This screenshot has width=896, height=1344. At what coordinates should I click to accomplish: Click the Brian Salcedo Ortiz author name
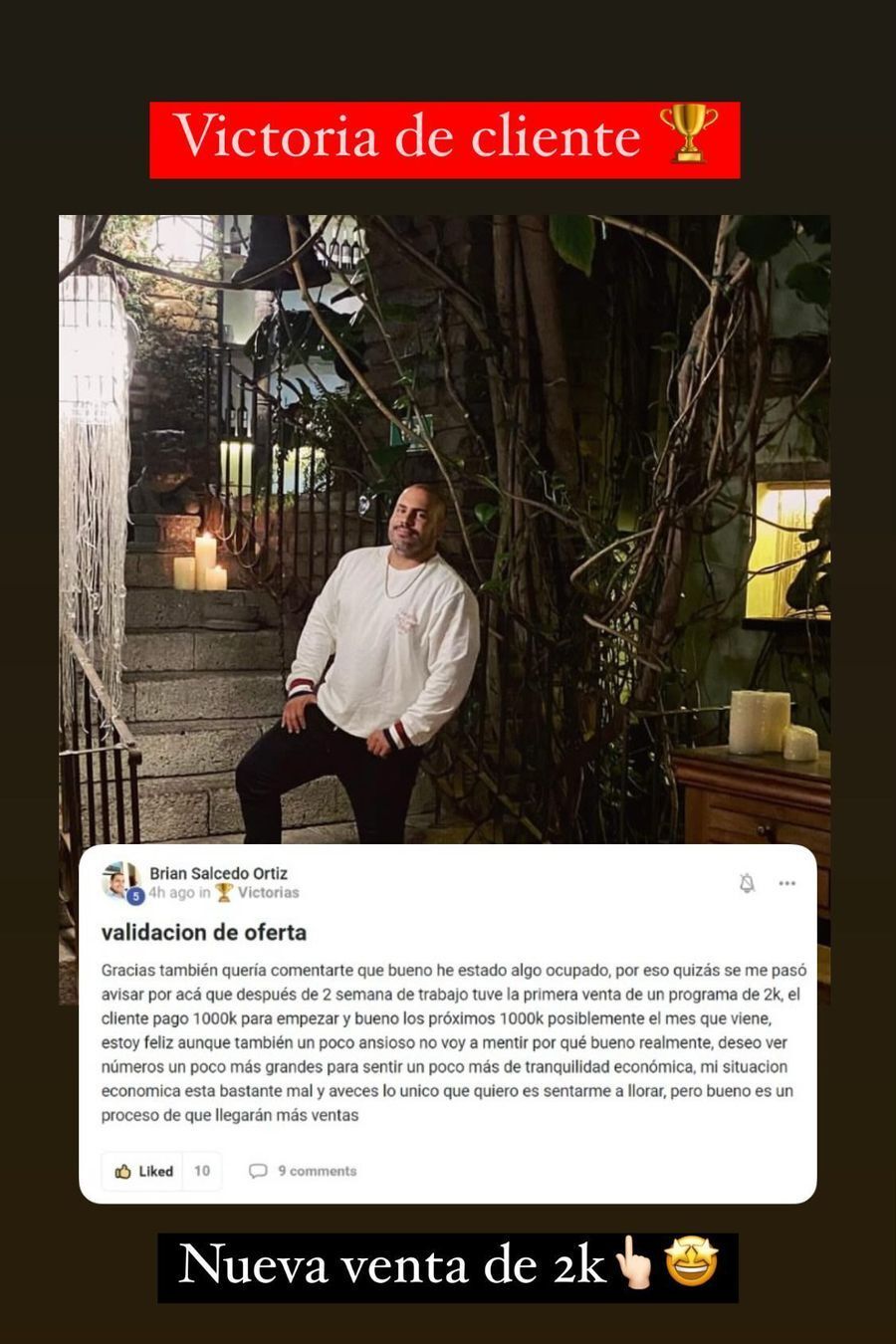point(218,873)
